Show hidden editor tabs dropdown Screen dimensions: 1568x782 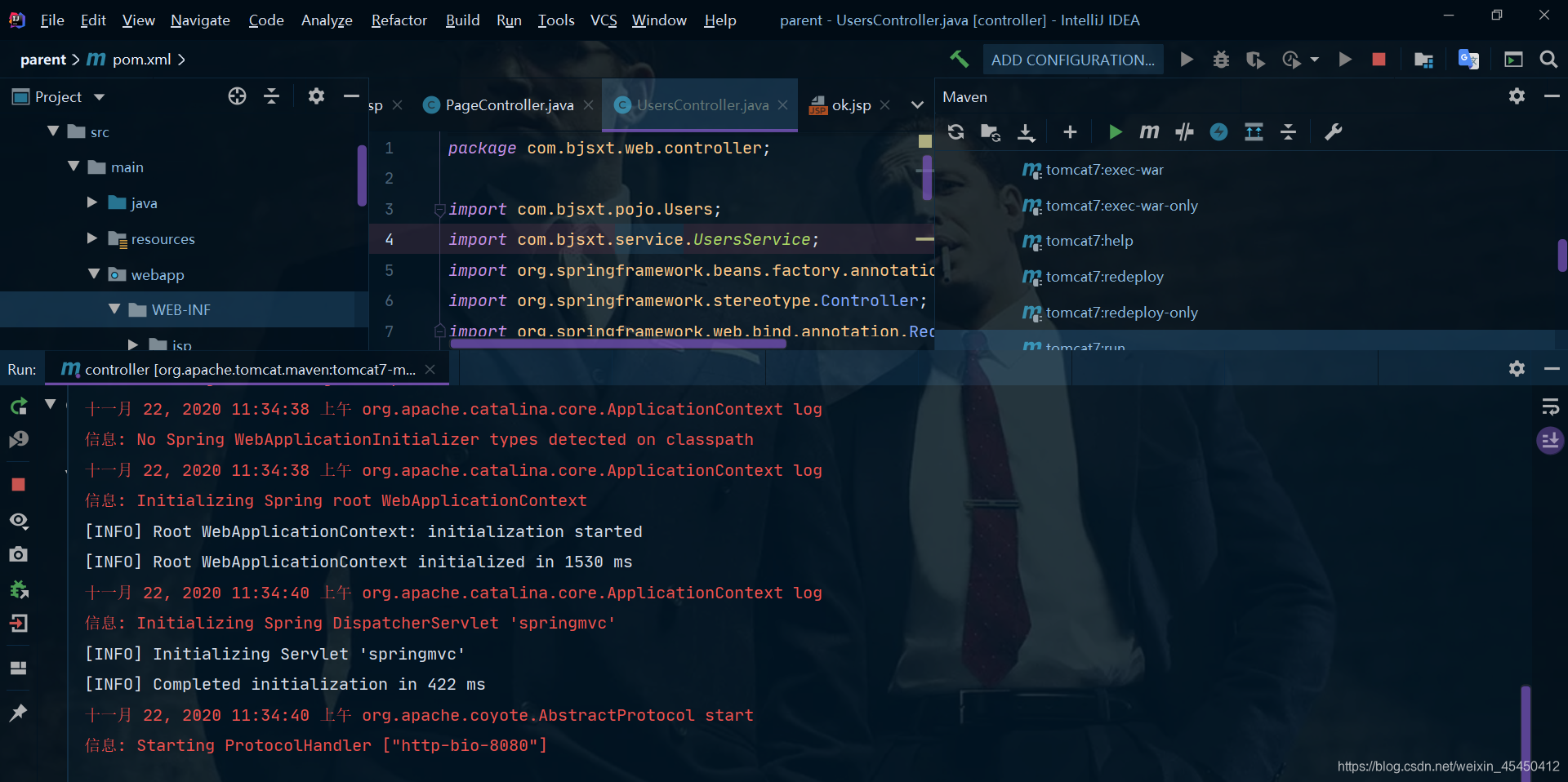click(x=917, y=105)
